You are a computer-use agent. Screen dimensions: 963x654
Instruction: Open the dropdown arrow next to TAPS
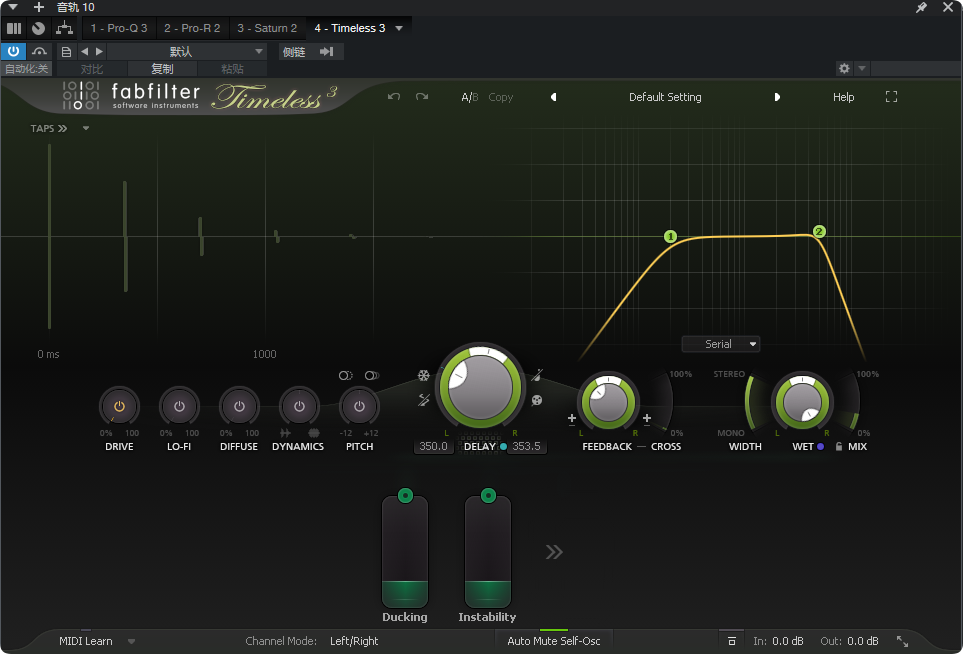click(x=86, y=128)
